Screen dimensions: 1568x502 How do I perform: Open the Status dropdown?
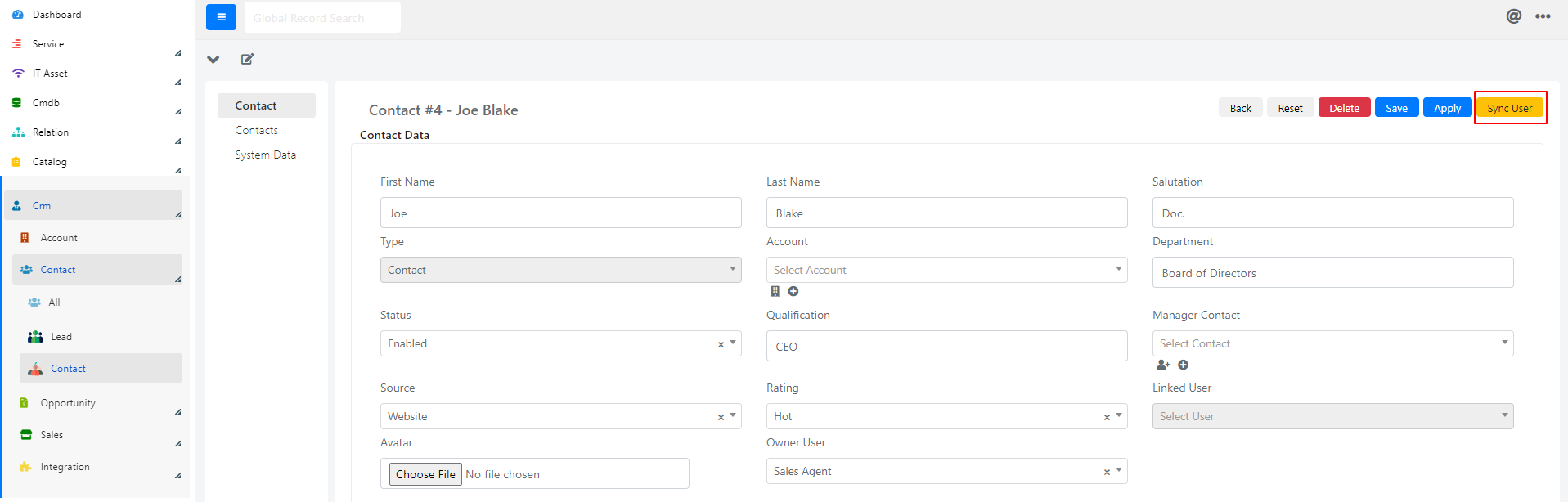coord(561,343)
